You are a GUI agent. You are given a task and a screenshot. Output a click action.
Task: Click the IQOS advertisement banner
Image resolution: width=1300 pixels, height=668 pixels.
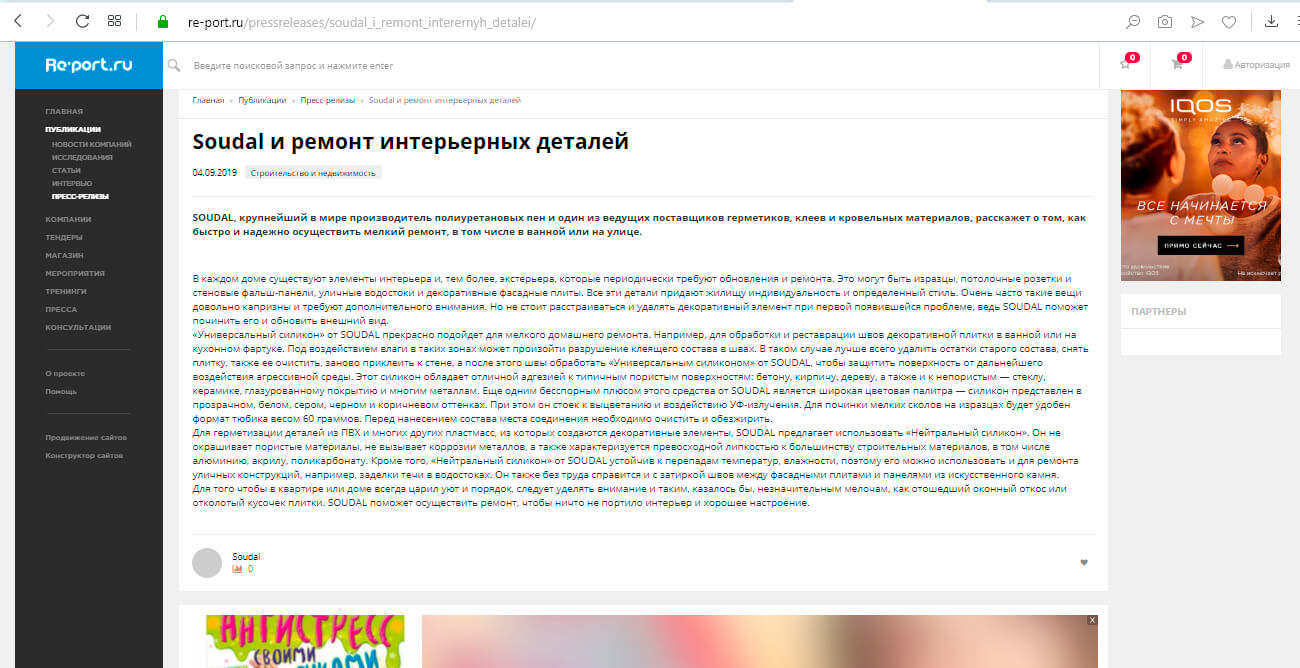[1200, 185]
